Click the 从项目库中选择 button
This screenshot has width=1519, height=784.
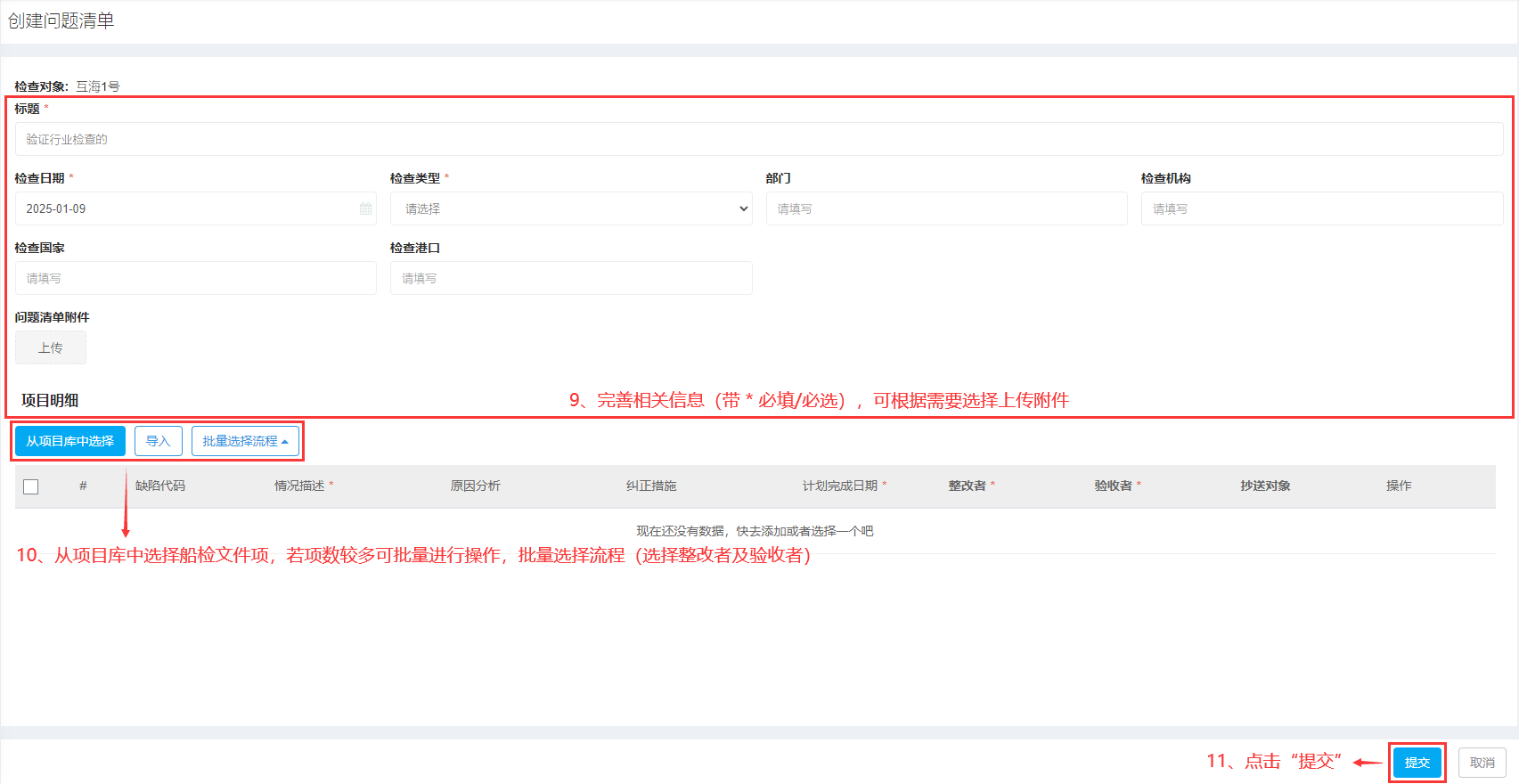pos(70,441)
